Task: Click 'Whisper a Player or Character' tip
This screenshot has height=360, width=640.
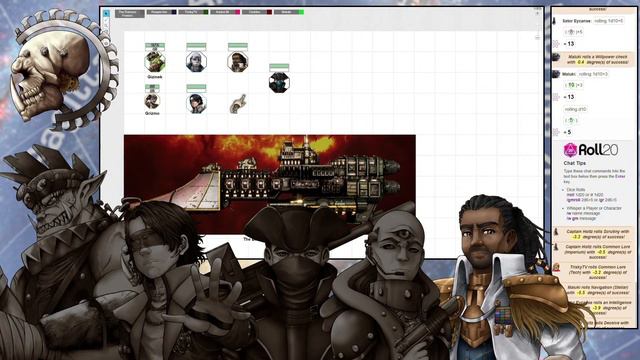Action: (x=594, y=208)
